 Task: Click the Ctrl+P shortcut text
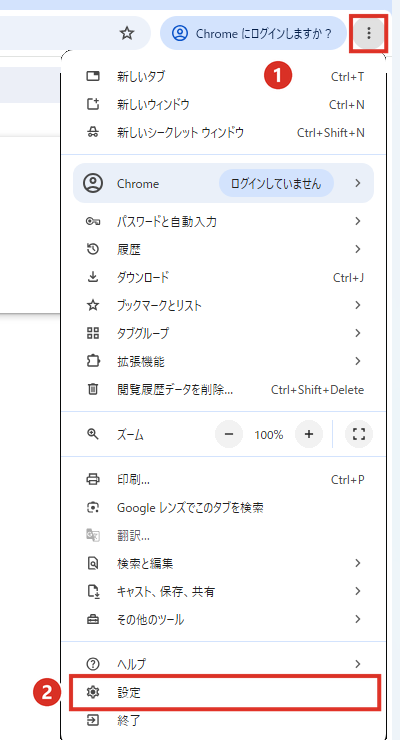[348, 480]
